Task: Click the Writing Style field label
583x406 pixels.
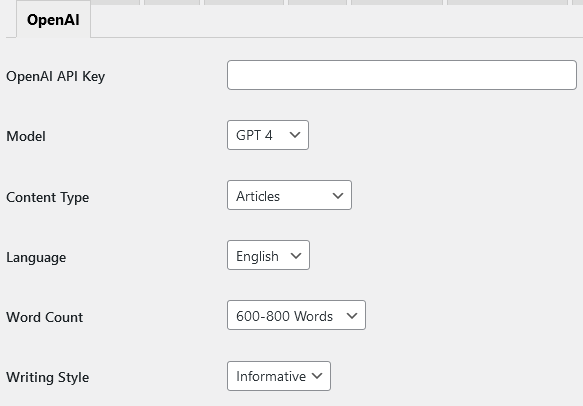Action: 48,377
